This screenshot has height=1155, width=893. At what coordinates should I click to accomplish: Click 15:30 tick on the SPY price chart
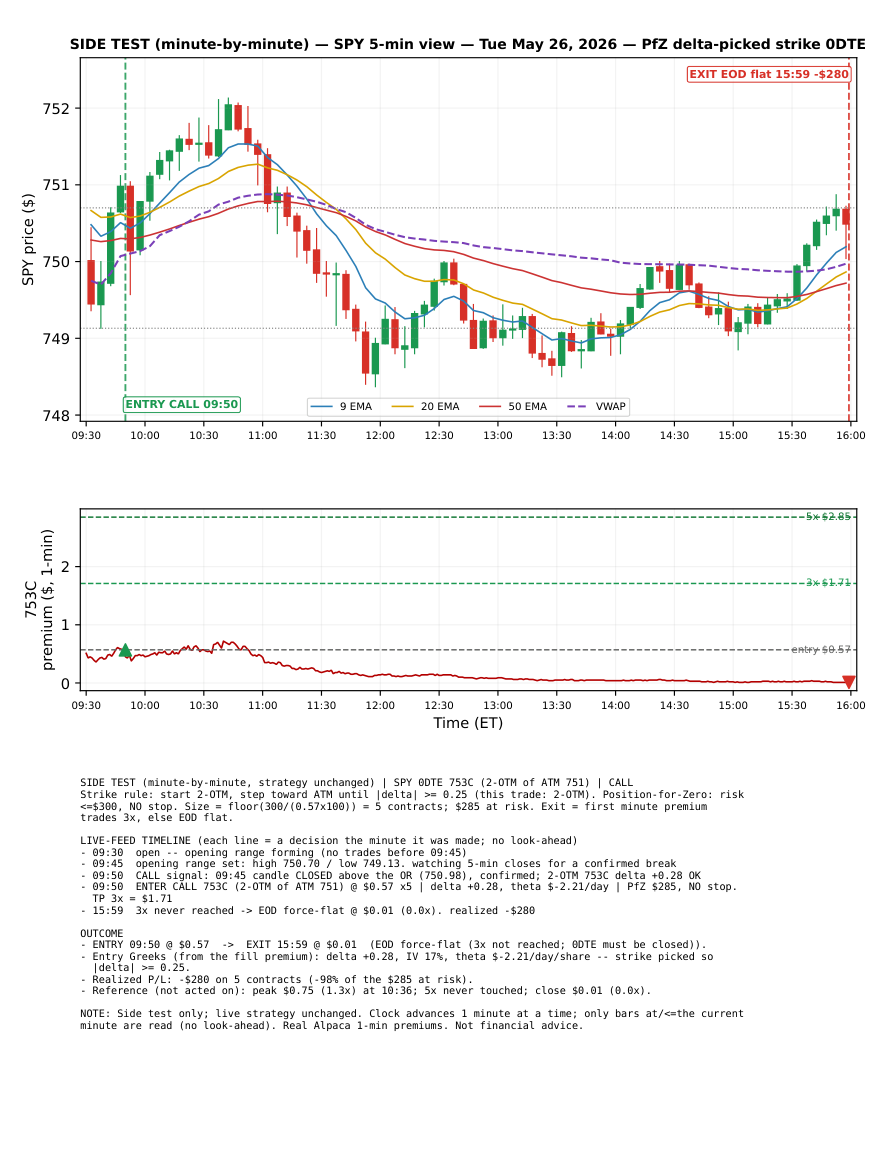point(792,435)
